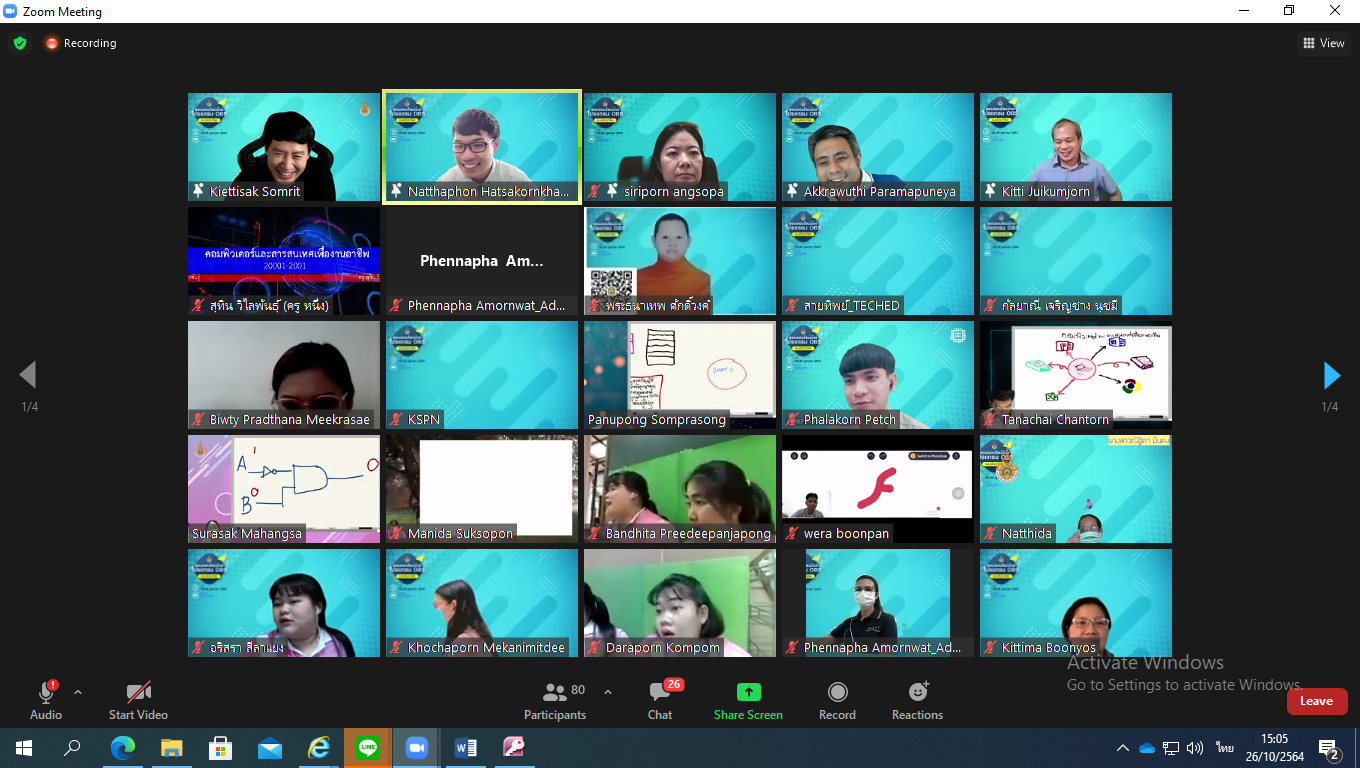Select Surasak Mahangsa's logic gate drawing tile

point(284,489)
